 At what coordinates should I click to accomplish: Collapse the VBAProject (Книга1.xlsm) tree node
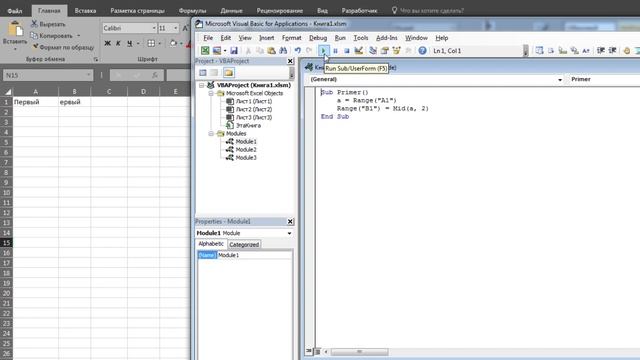click(202, 85)
